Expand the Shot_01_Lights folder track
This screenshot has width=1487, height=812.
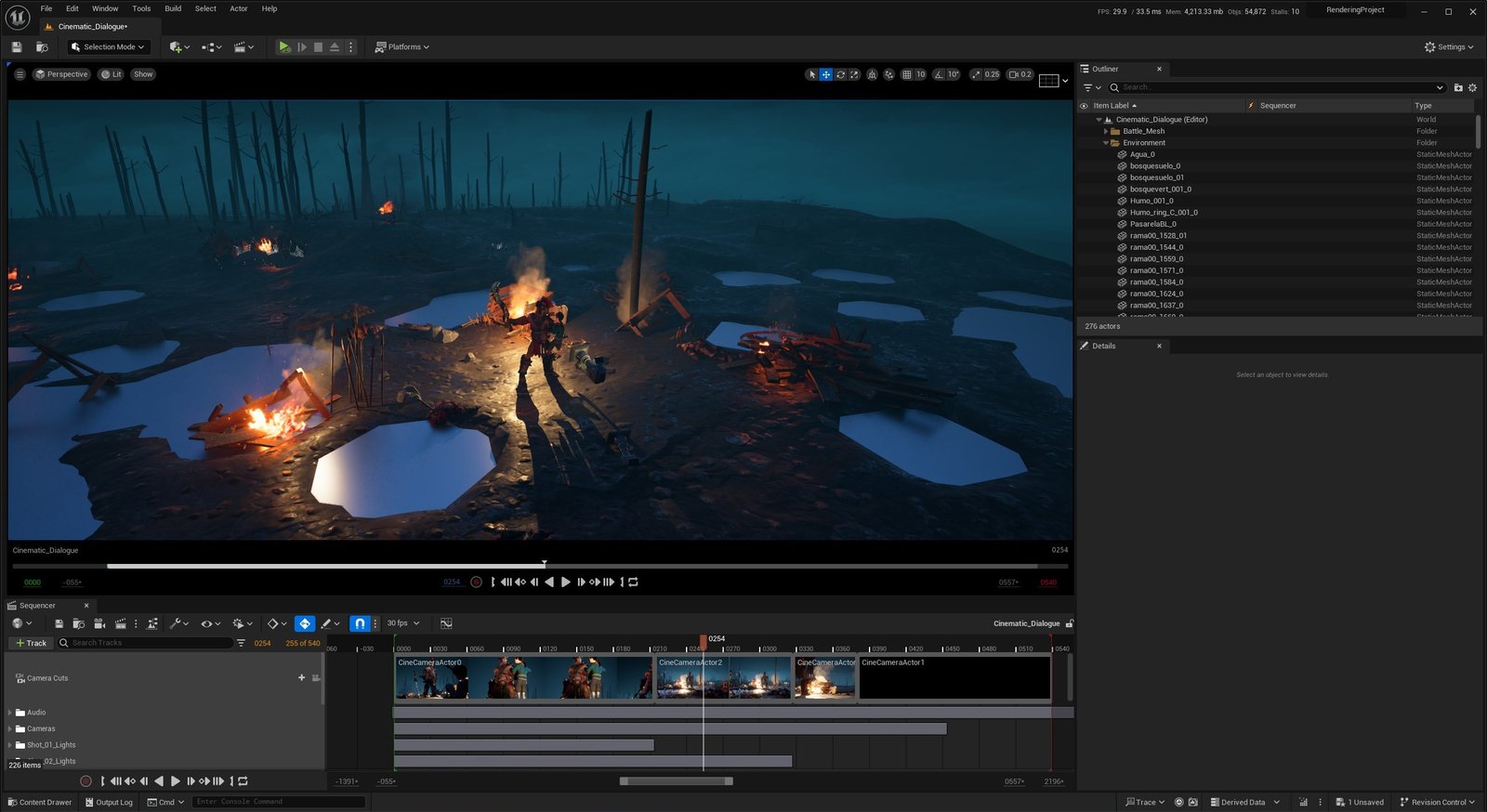10,745
